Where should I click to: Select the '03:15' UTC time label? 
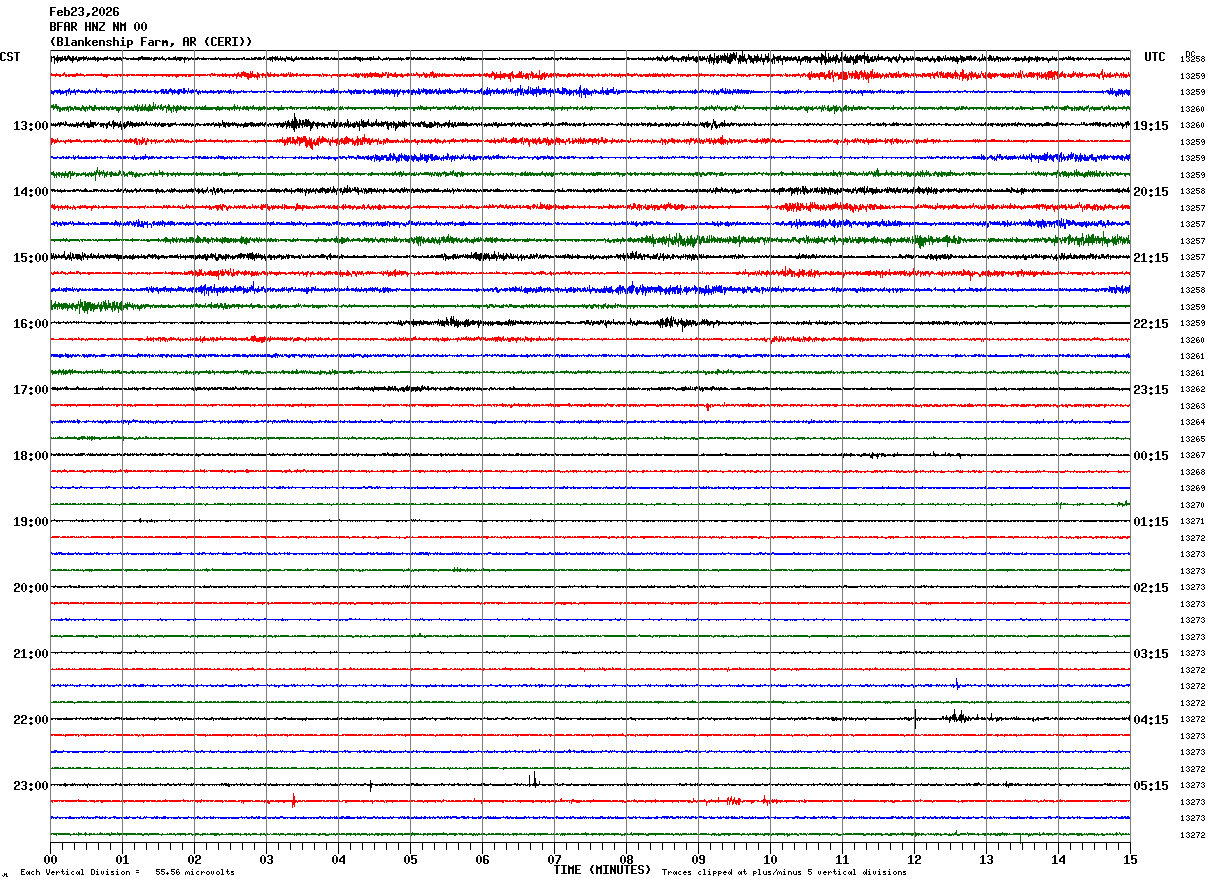(1151, 654)
